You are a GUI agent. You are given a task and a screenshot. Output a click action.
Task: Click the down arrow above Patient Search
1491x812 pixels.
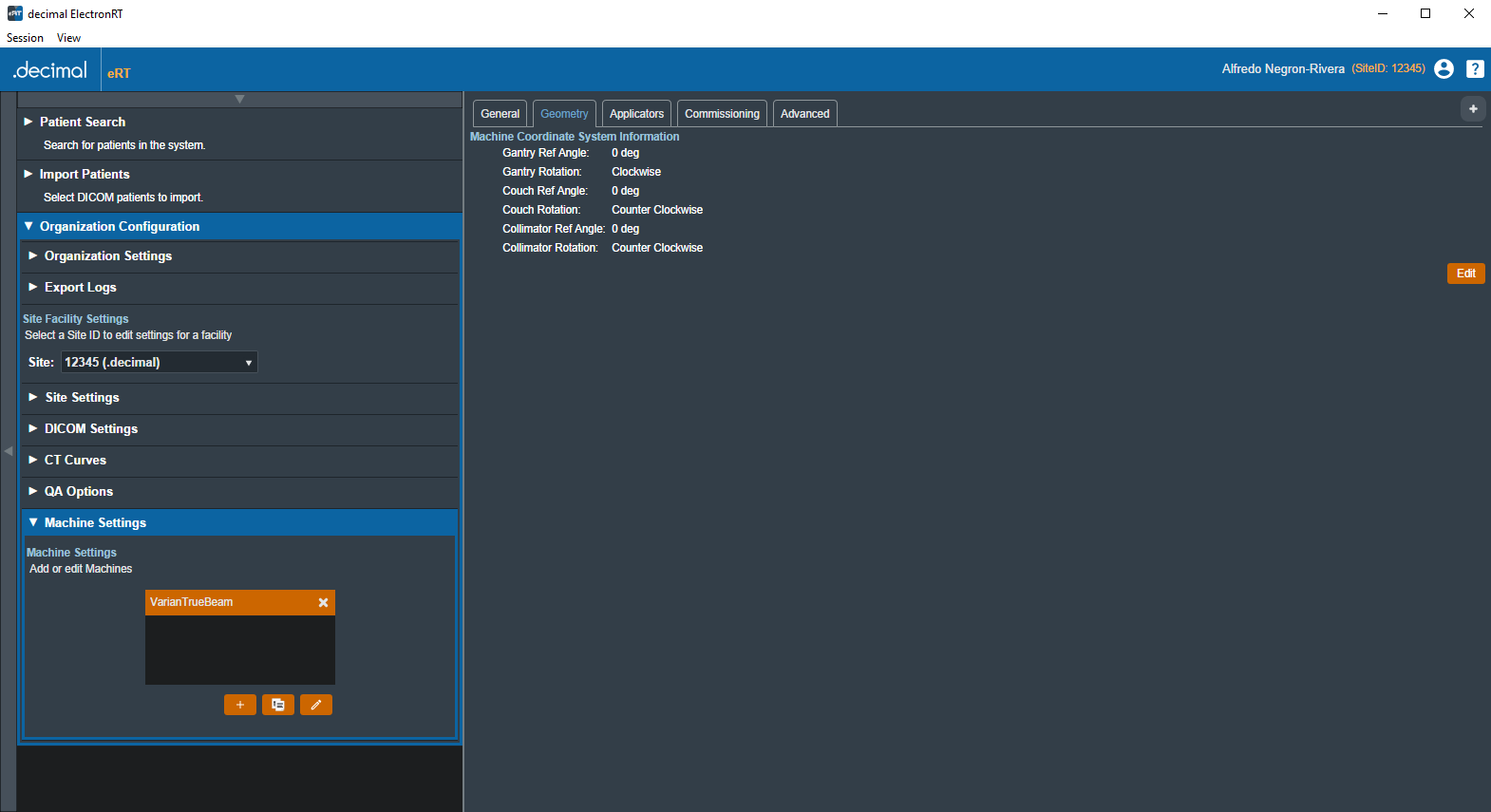point(239,100)
